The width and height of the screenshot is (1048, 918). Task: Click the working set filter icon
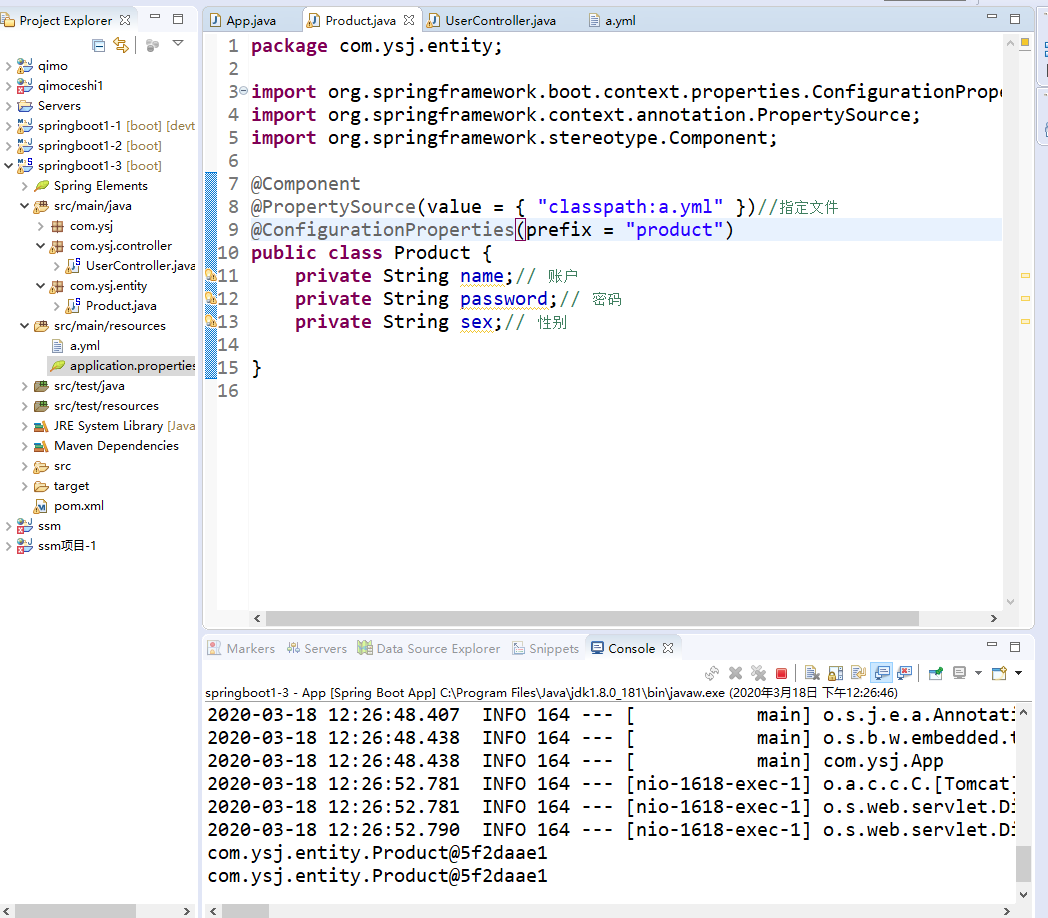click(x=152, y=45)
